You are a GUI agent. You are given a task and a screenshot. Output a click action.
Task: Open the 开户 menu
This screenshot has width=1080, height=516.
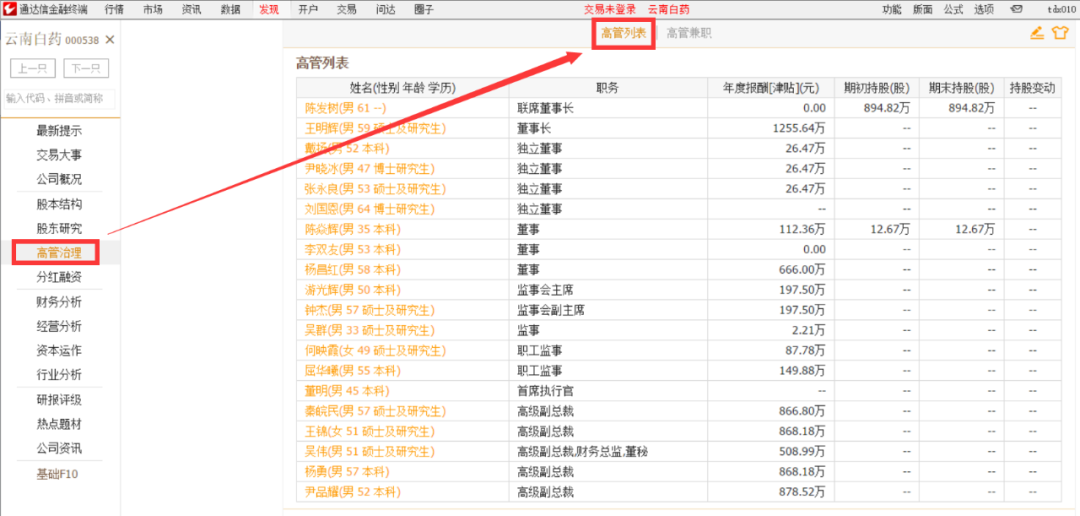coord(309,10)
